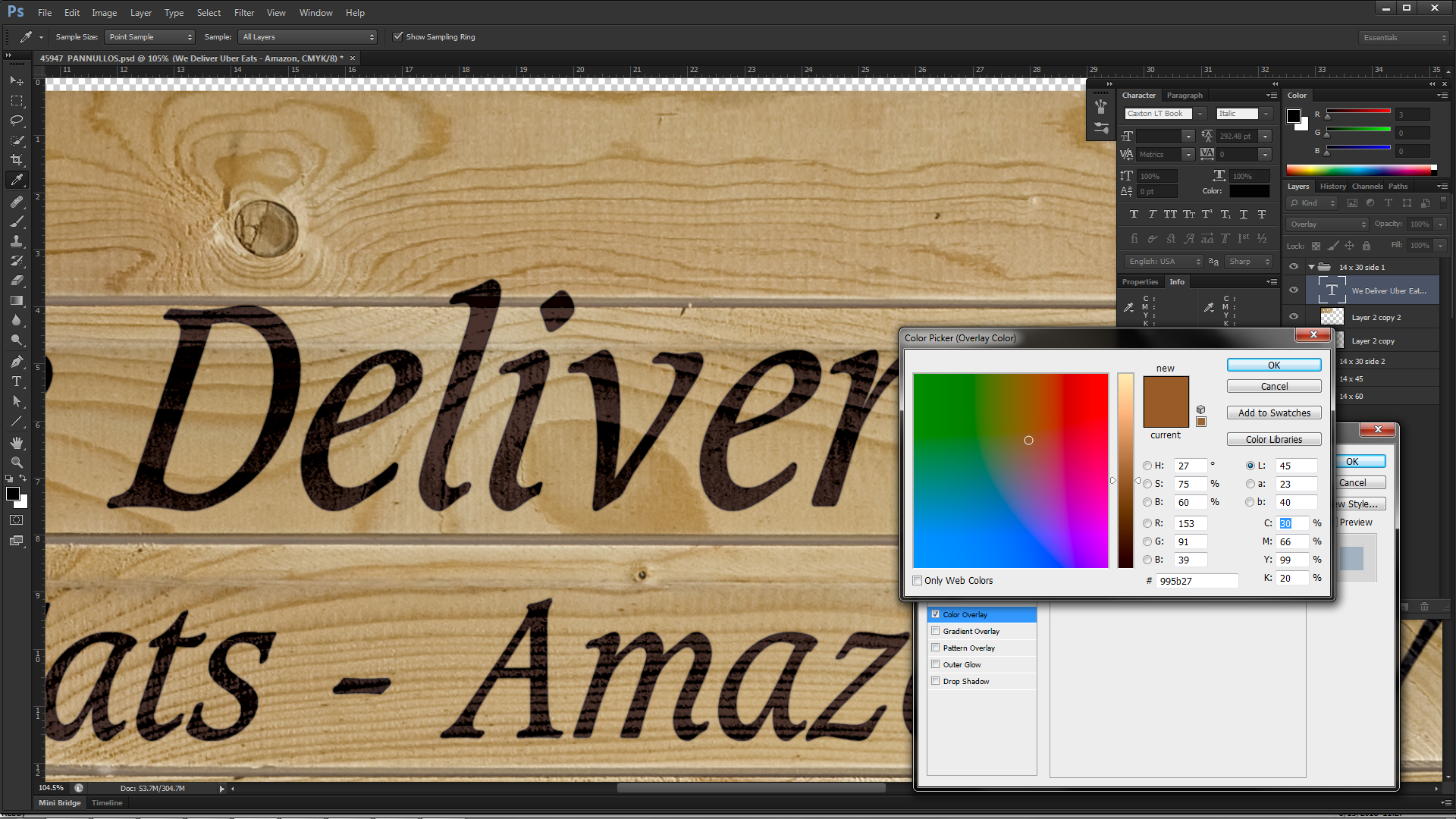Switch to the History tab
1456x819 pixels.
(x=1332, y=187)
